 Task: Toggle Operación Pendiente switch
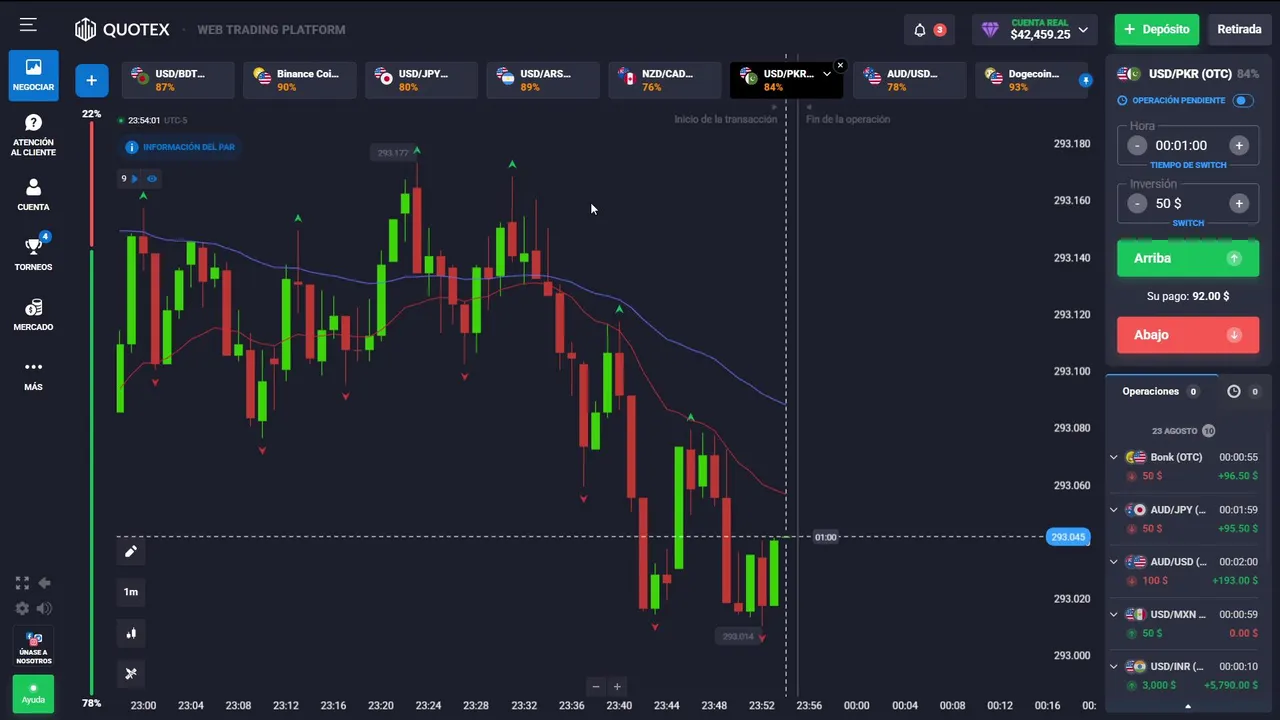click(1243, 100)
